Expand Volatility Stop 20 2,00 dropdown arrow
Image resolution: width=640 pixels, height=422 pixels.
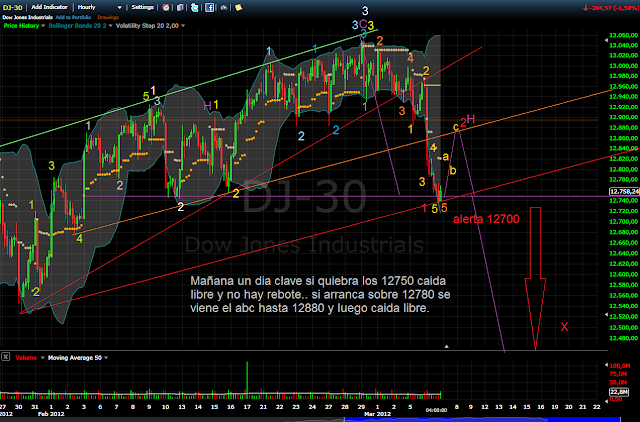(x=183, y=26)
